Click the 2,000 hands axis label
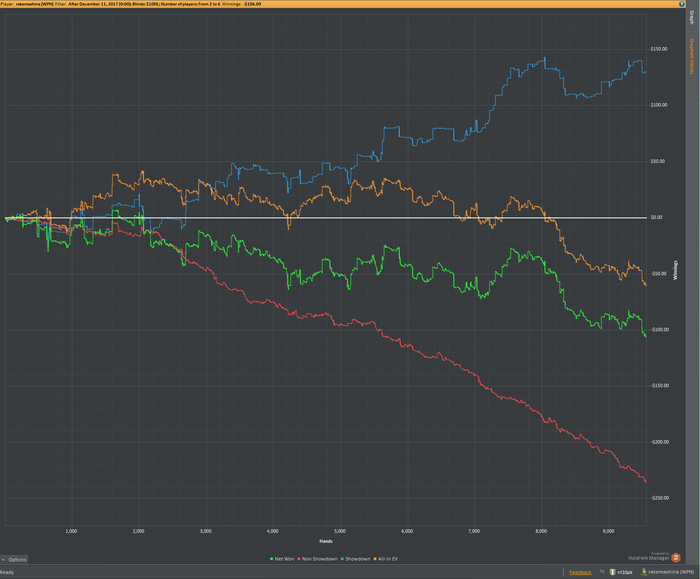The image size is (700, 579). pos(138,531)
